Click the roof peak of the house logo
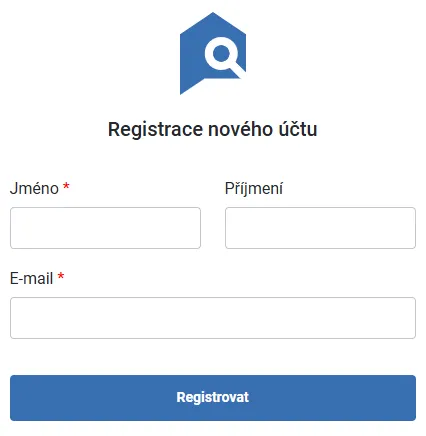426x436 pixels. pos(213,17)
